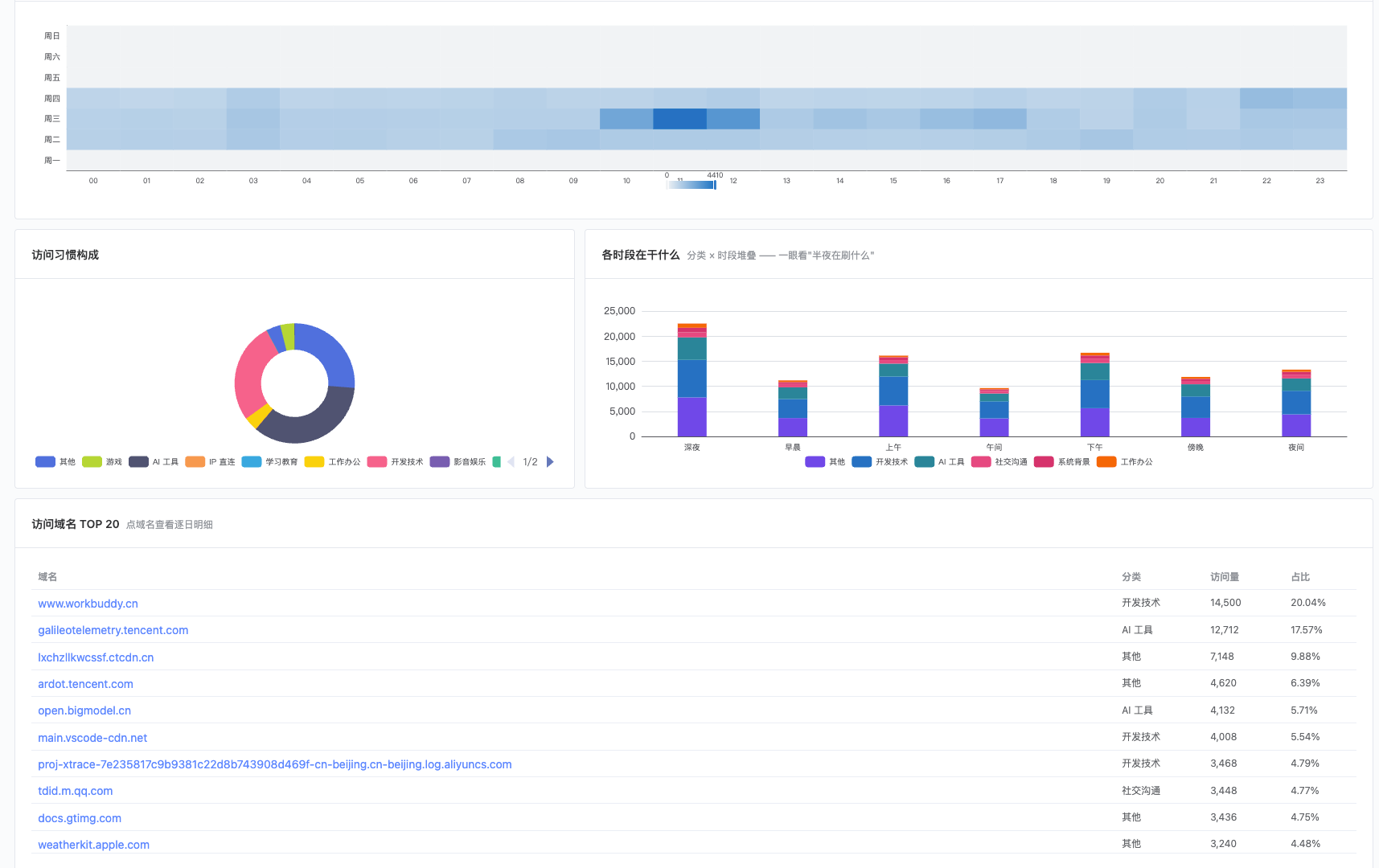This screenshot has height=868, width=1379.
Task: Toggle 系统背景 legend in bar chart
Action: 1062,462
